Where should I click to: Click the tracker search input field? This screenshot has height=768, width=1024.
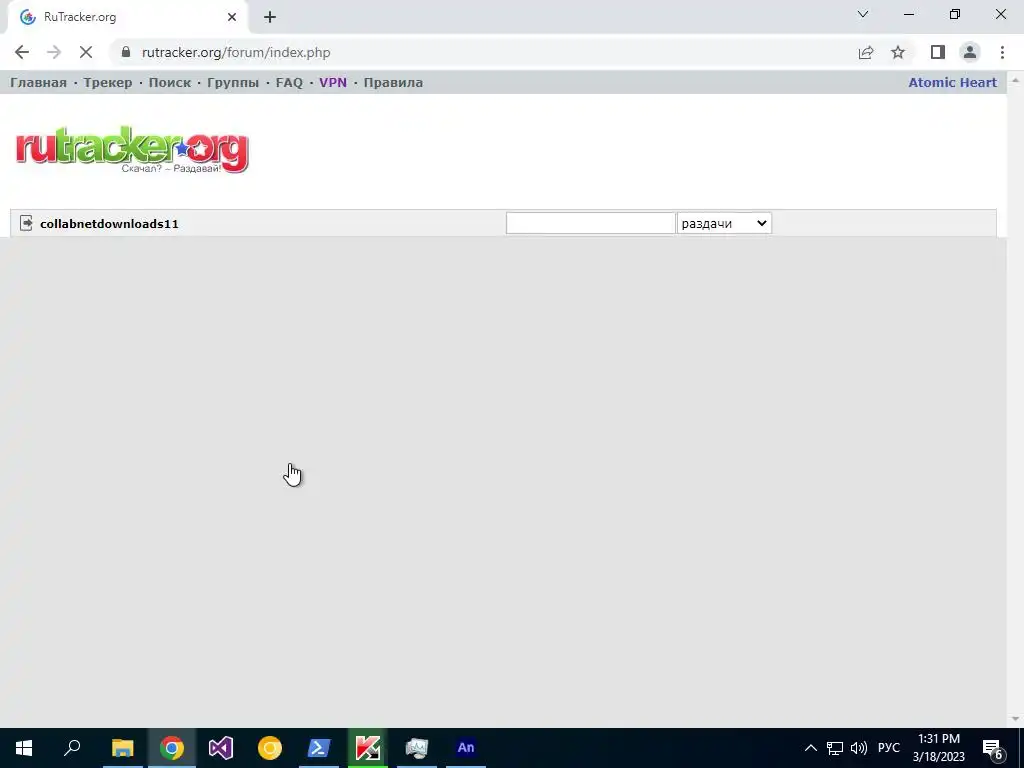tap(590, 223)
